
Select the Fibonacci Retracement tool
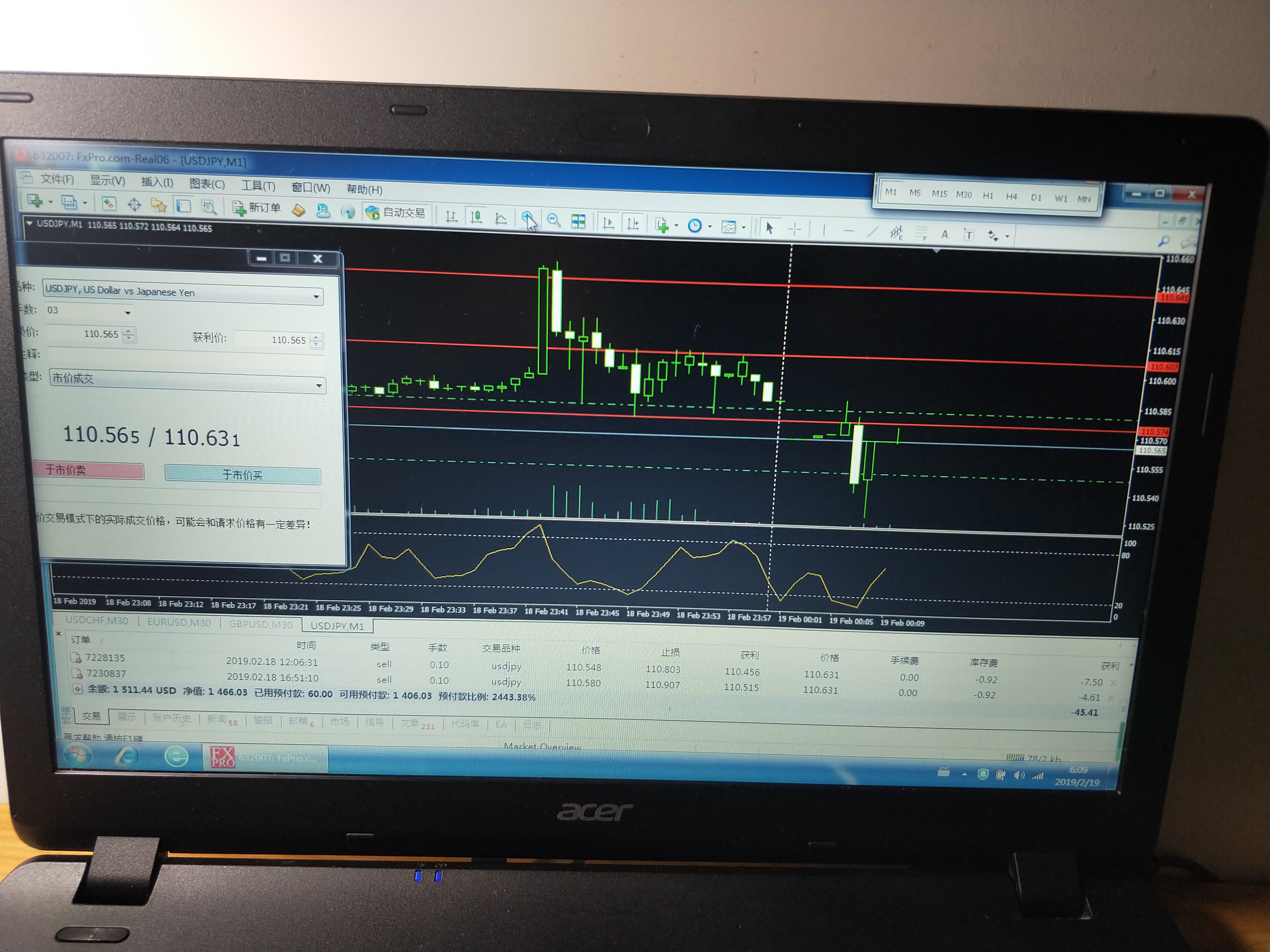[x=921, y=233]
